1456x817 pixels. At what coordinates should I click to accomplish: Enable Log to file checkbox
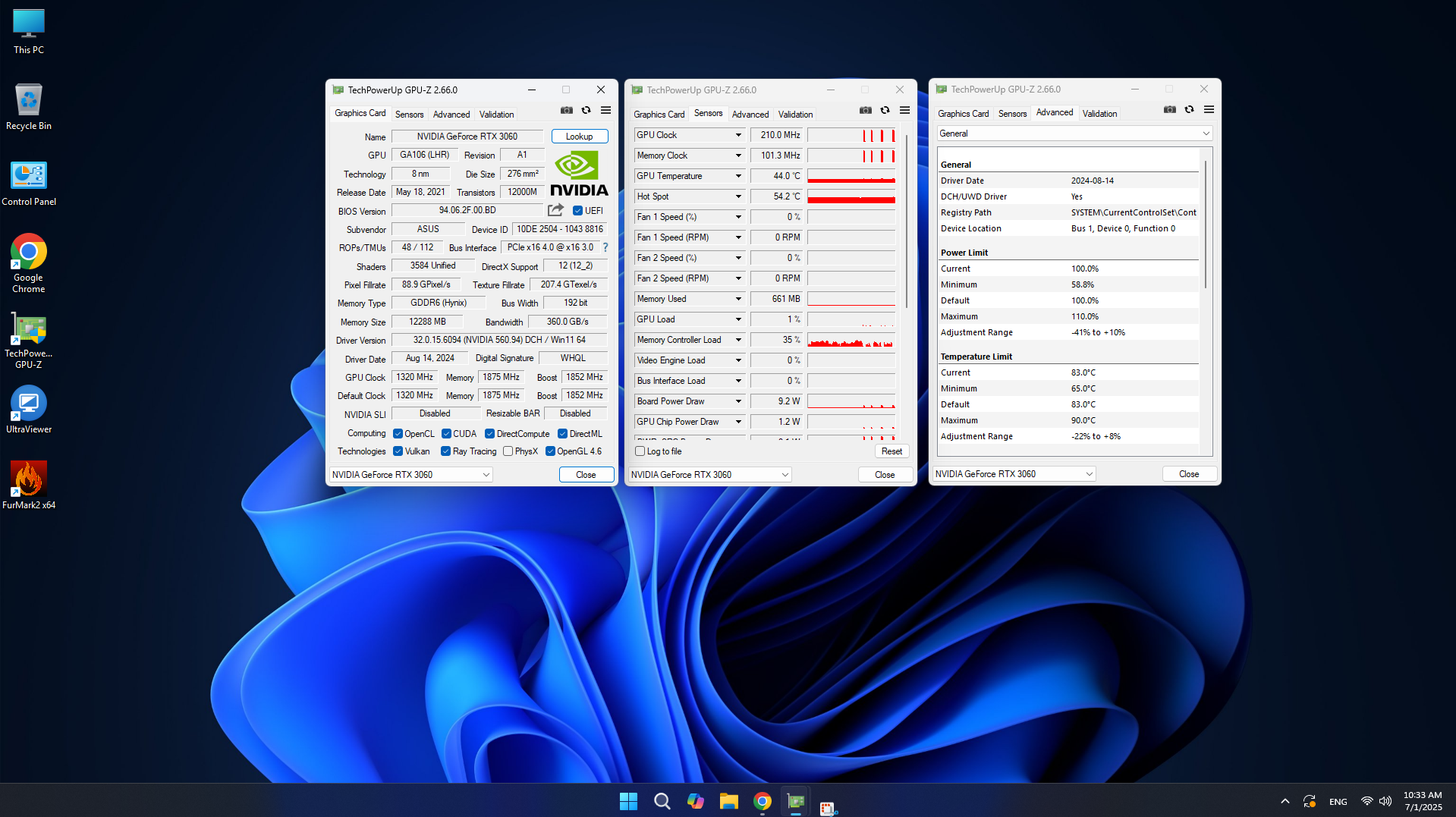click(x=640, y=451)
